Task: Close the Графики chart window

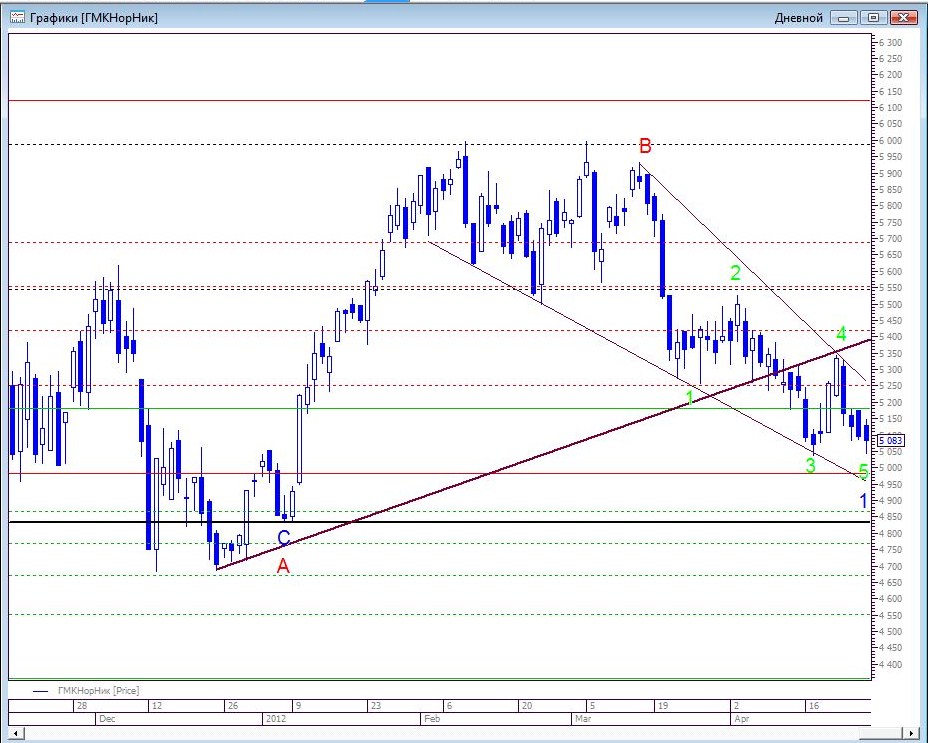Action: click(x=904, y=18)
